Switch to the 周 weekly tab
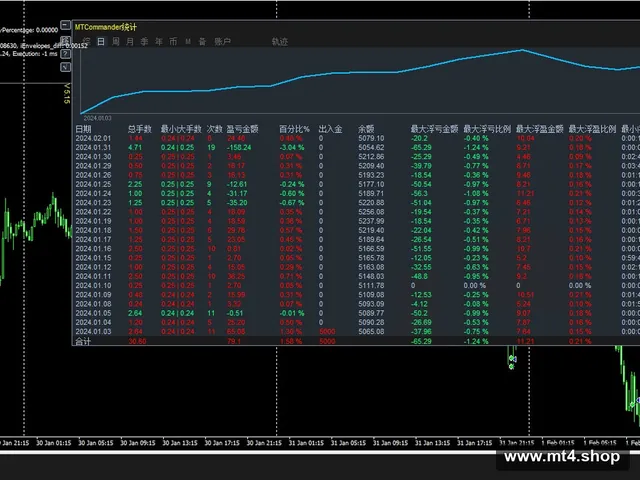 116,42
